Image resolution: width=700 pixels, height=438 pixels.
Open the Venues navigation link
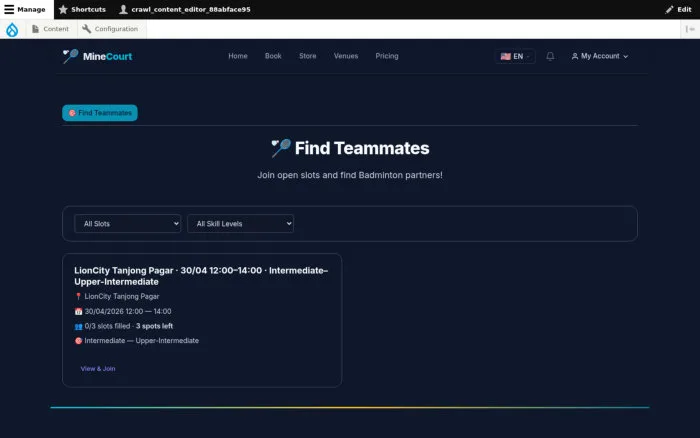pos(346,56)
